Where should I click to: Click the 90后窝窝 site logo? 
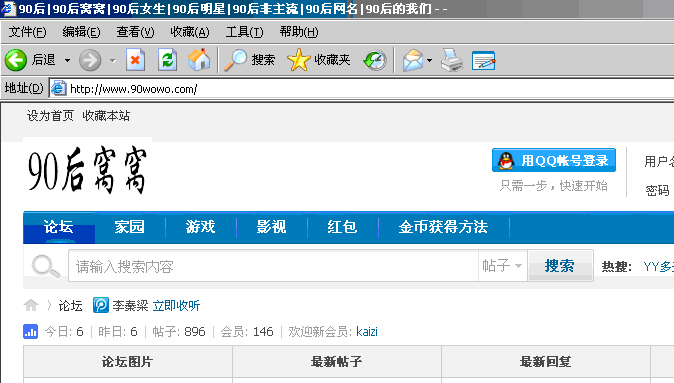88,169
